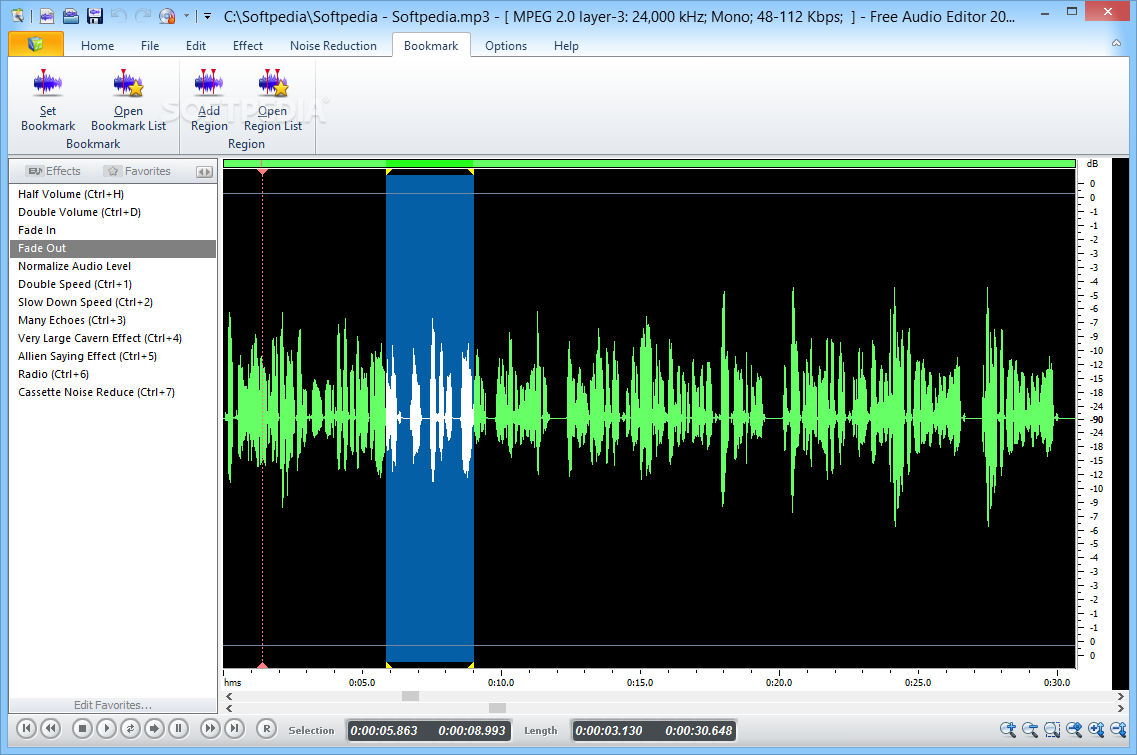Apply Half Volume (Ctrl+H) effect
Screen dimensions: 1137x755
click(x=113, y=194)
